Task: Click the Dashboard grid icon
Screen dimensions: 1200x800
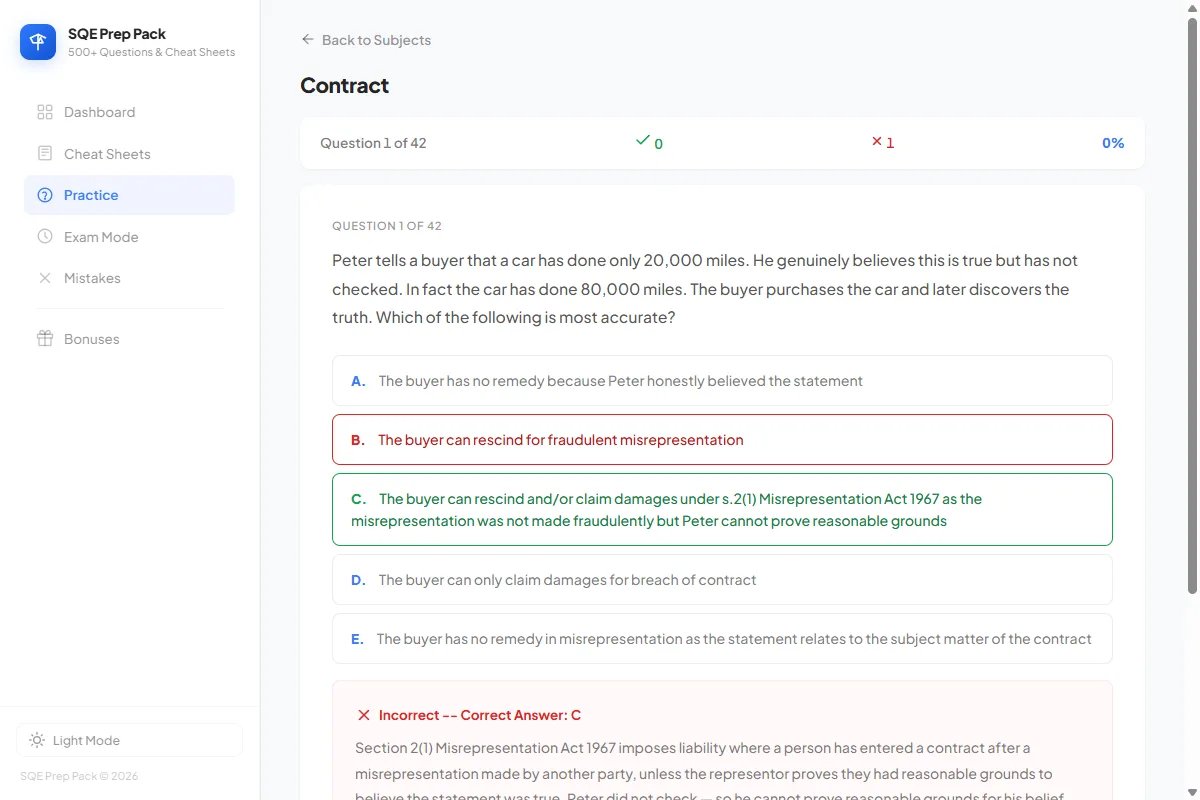Action: point(45,112)
